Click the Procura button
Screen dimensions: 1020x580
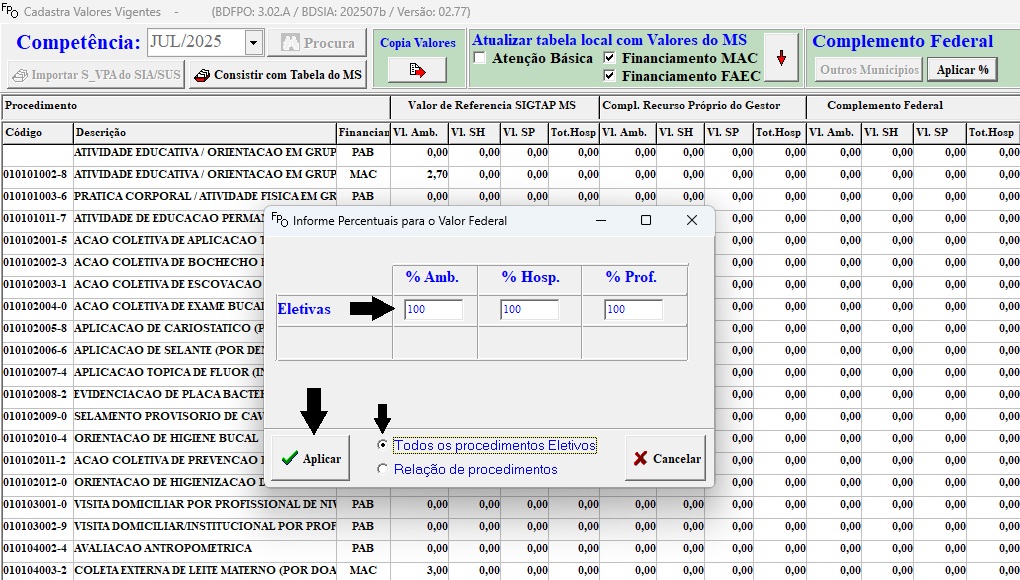(317, 43)
